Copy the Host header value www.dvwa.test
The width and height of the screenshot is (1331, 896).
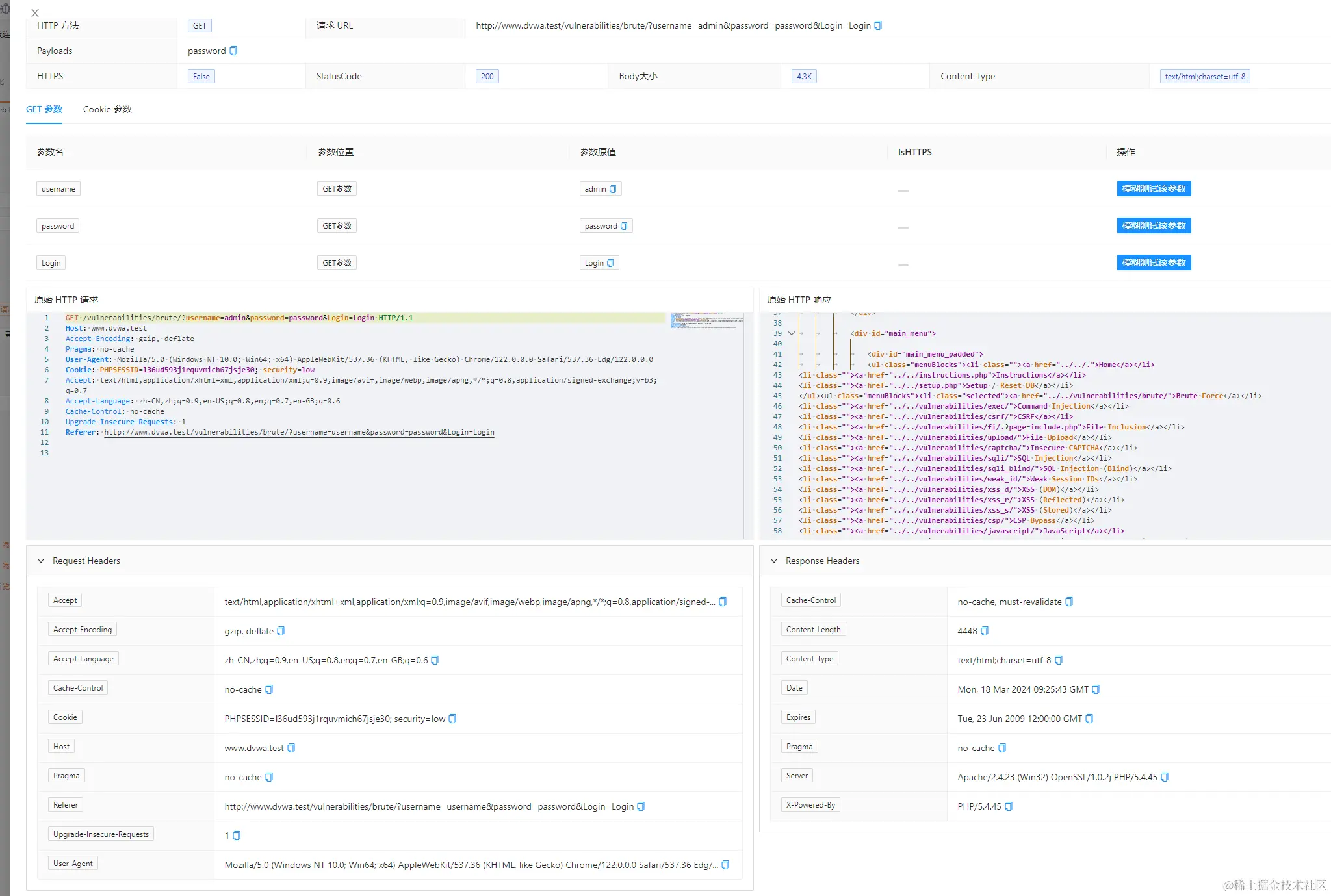(x=291, y=748)
